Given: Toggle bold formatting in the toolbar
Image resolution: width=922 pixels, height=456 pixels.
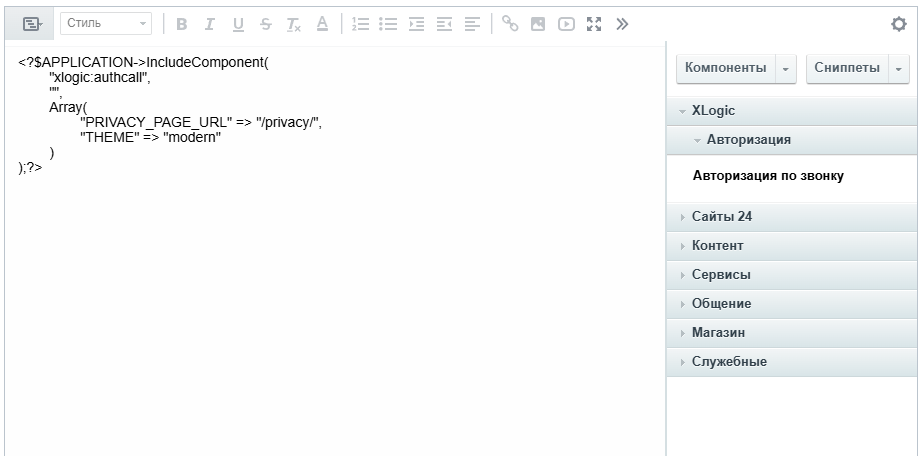Looking at the screenshot, I should pyautogui.click(x=182, y=23).
